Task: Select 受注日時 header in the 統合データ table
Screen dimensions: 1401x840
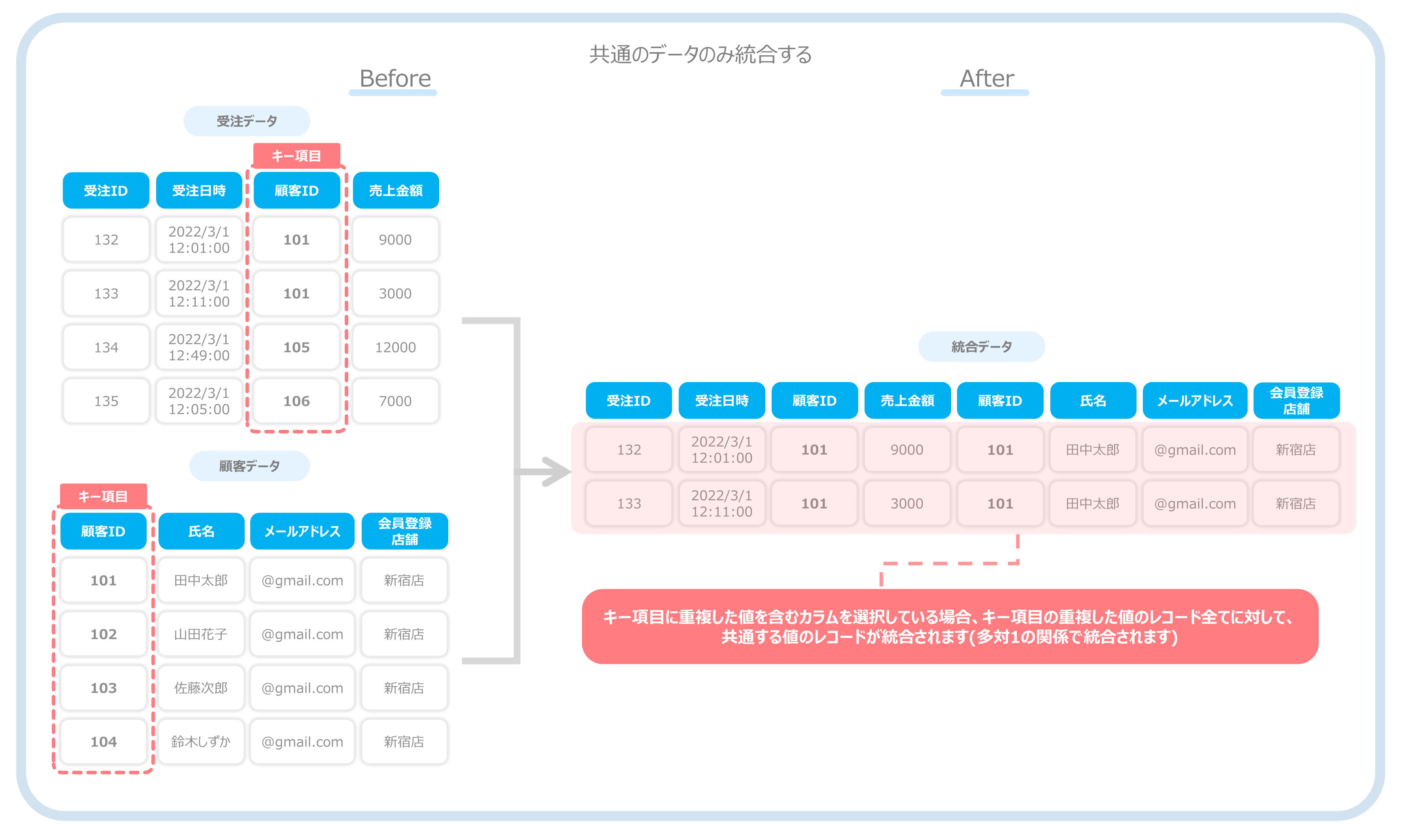Action: [x=721, y=401]
